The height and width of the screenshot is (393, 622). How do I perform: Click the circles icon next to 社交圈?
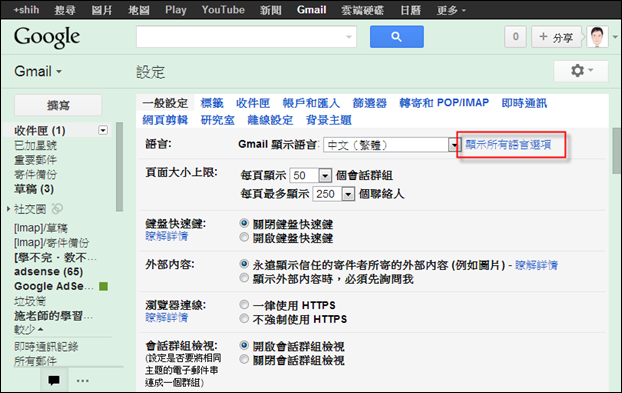[x=58, y=209]
